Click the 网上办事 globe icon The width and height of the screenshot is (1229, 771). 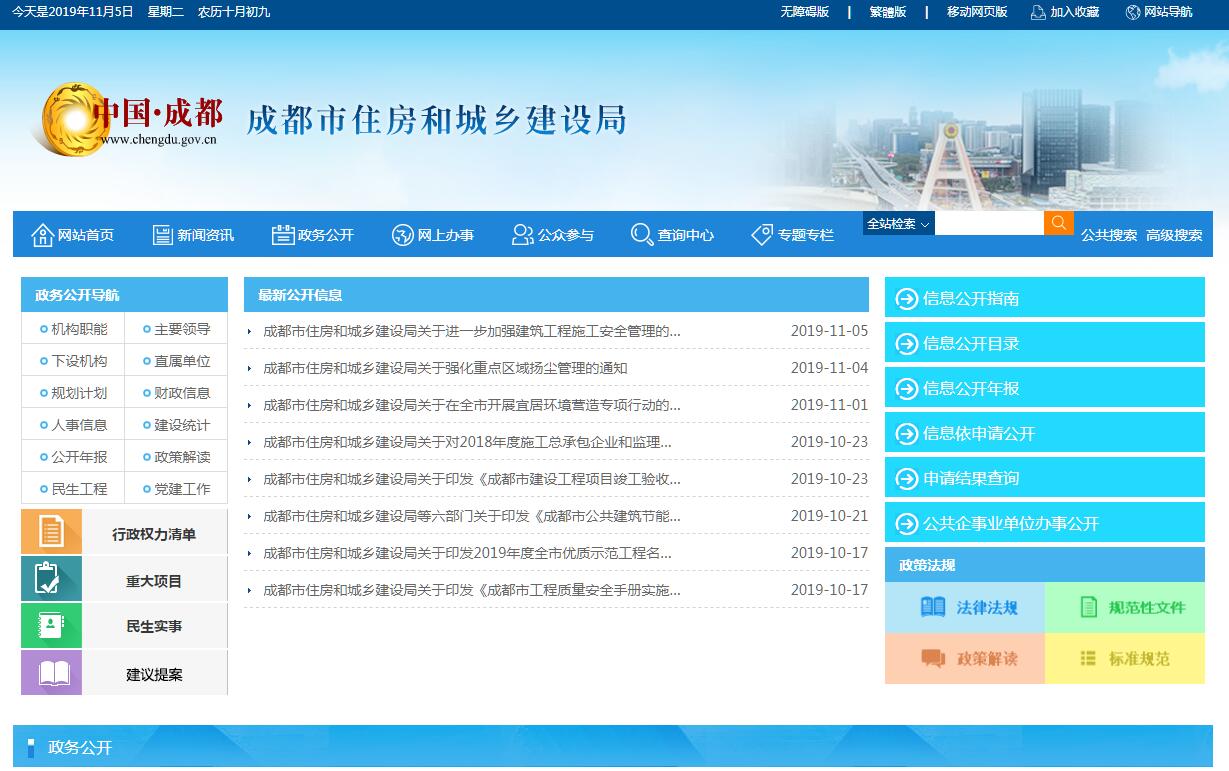(402, 235)
